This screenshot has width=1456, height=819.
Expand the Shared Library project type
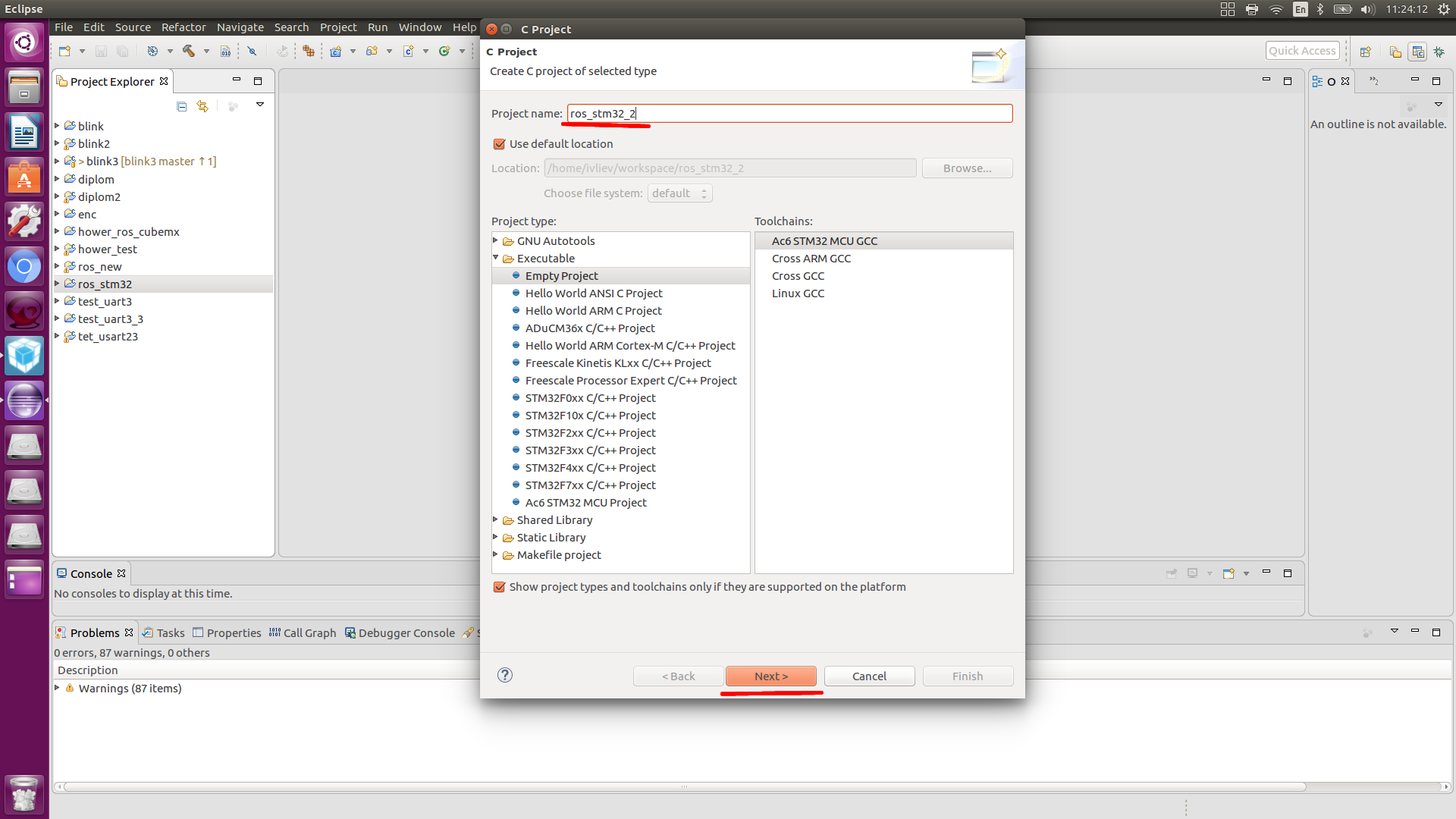click(496, 519)
